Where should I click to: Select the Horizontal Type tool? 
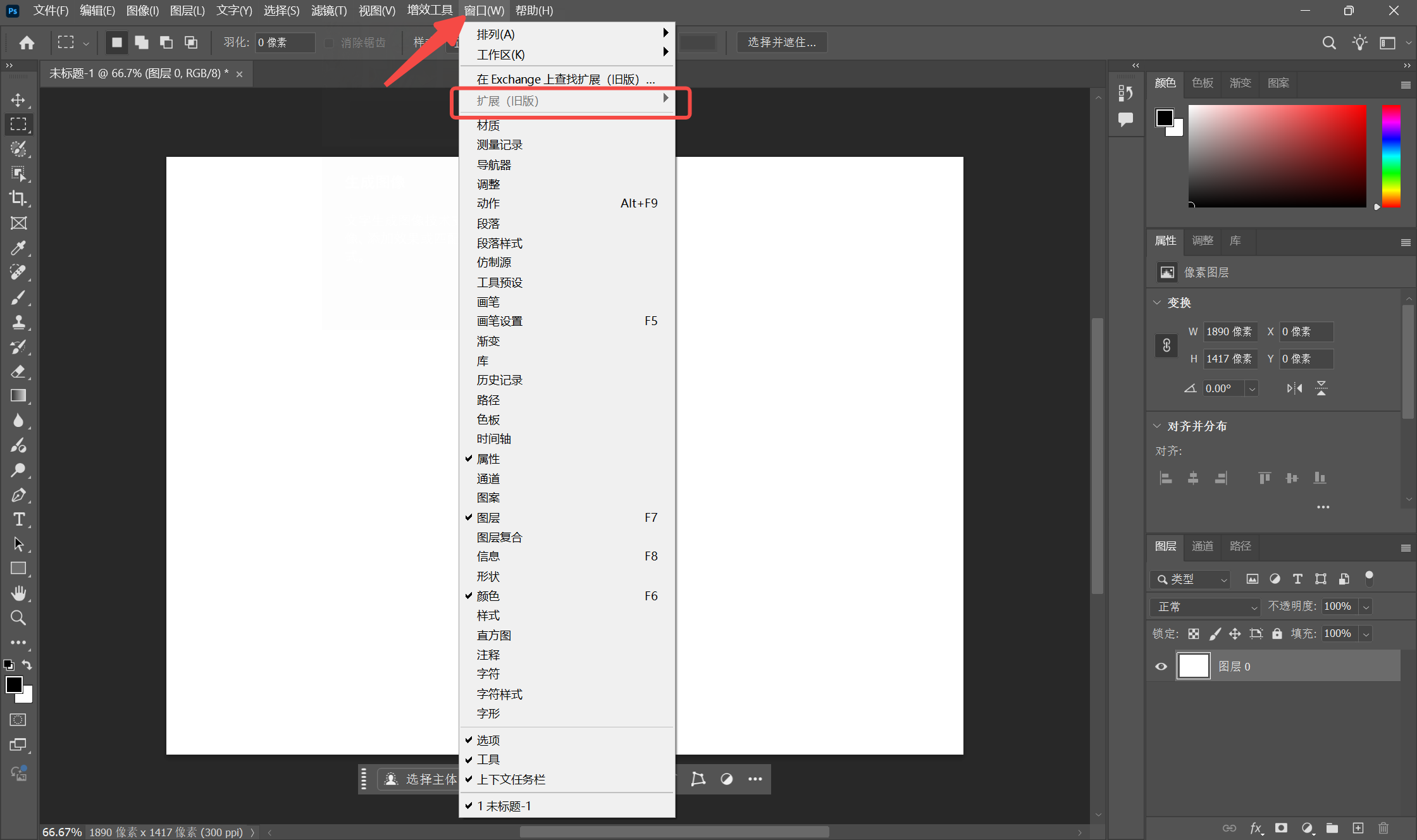(18, 519)
